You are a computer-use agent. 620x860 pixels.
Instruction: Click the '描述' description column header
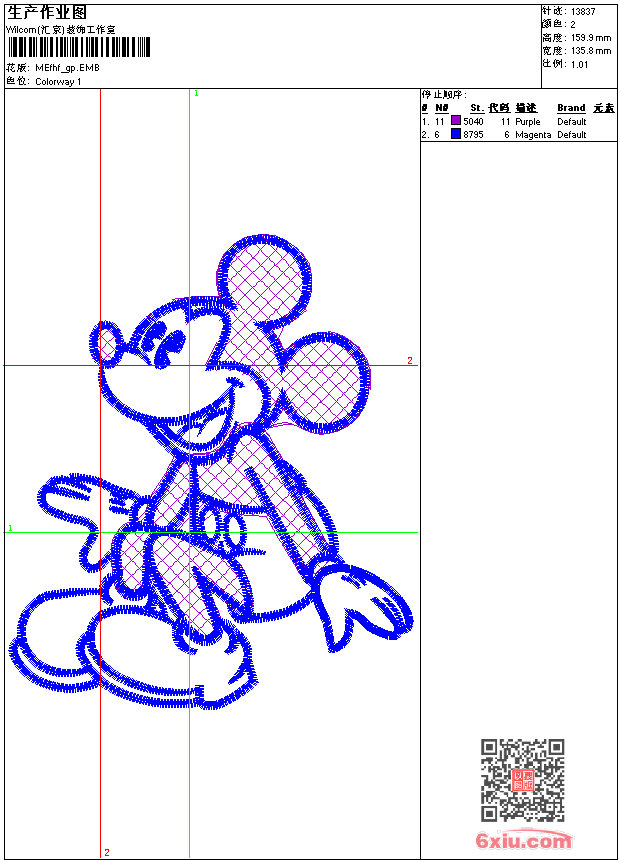(x=526, y=108)
